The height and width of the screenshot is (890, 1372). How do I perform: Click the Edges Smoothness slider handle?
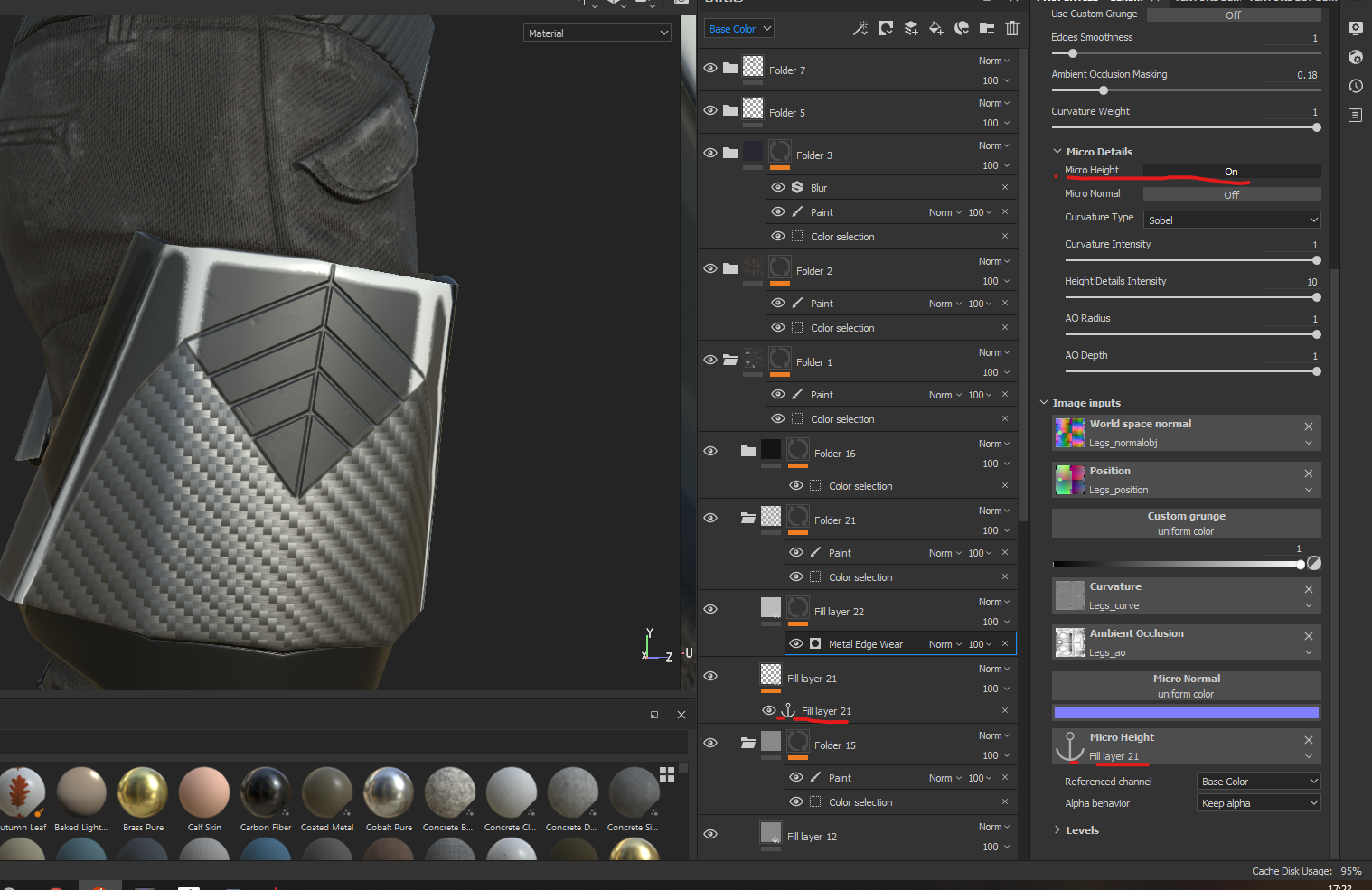(x=1072, y=53)
